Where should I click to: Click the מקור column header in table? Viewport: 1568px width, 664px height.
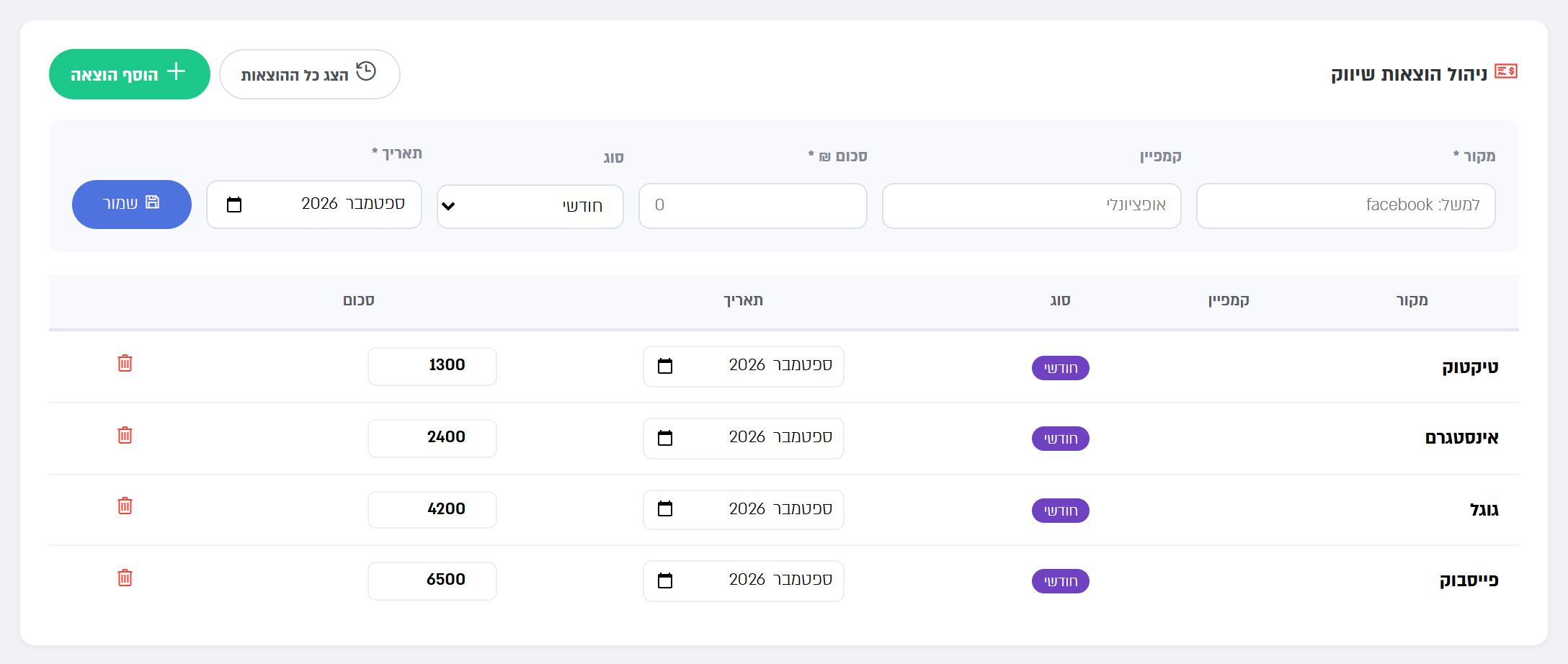[x=1412, y=300]
